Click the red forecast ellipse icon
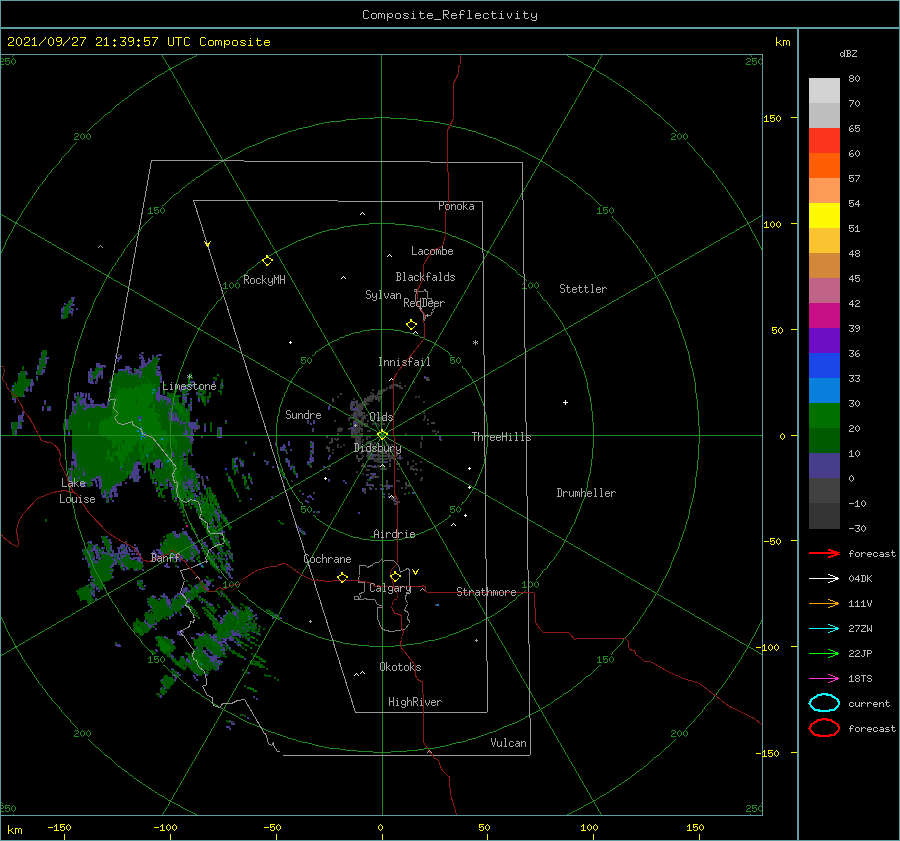 tap(824, 728)
